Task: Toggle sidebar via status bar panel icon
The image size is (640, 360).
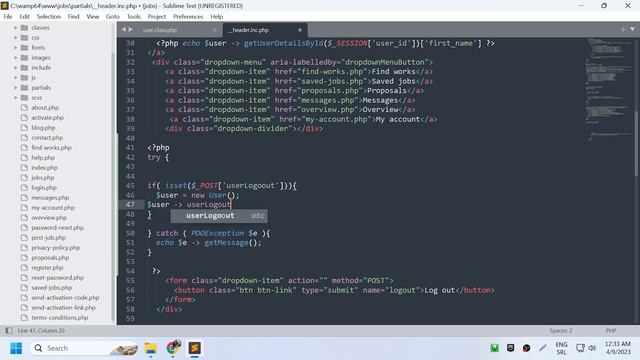Action: 9,331
